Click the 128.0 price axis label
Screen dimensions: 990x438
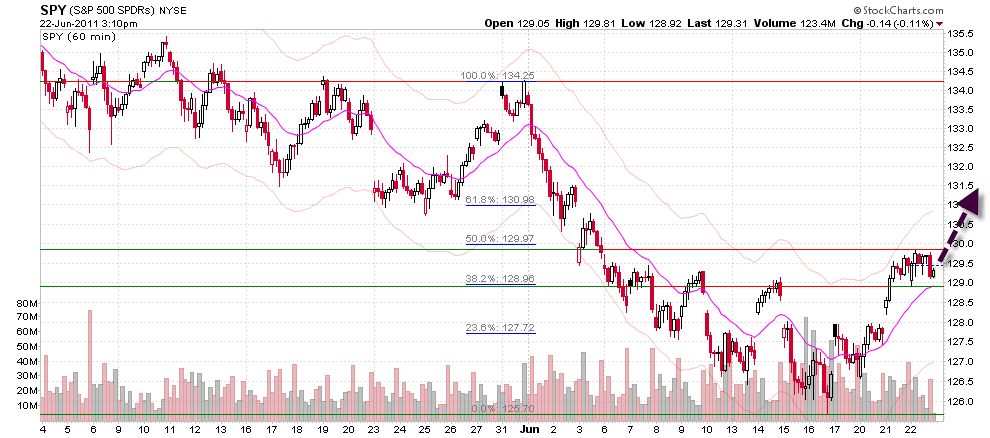960,323
